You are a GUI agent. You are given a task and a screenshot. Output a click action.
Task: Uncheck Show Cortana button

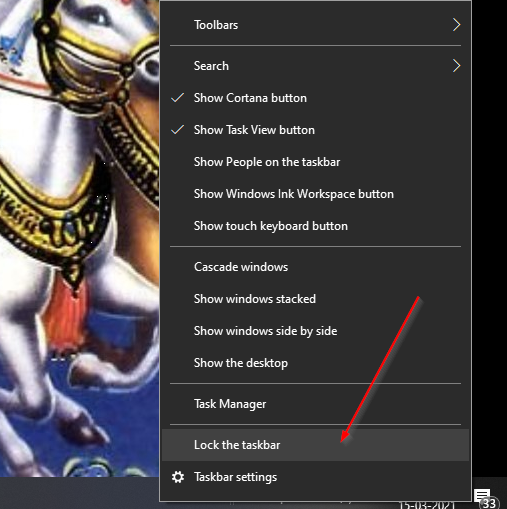point(315,98)
